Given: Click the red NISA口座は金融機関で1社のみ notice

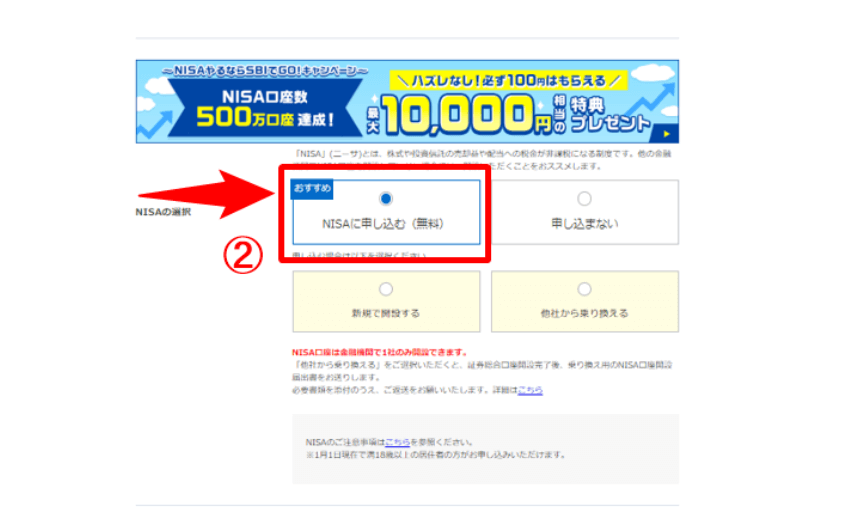Looking at the screenshot, I should point(380,352).
